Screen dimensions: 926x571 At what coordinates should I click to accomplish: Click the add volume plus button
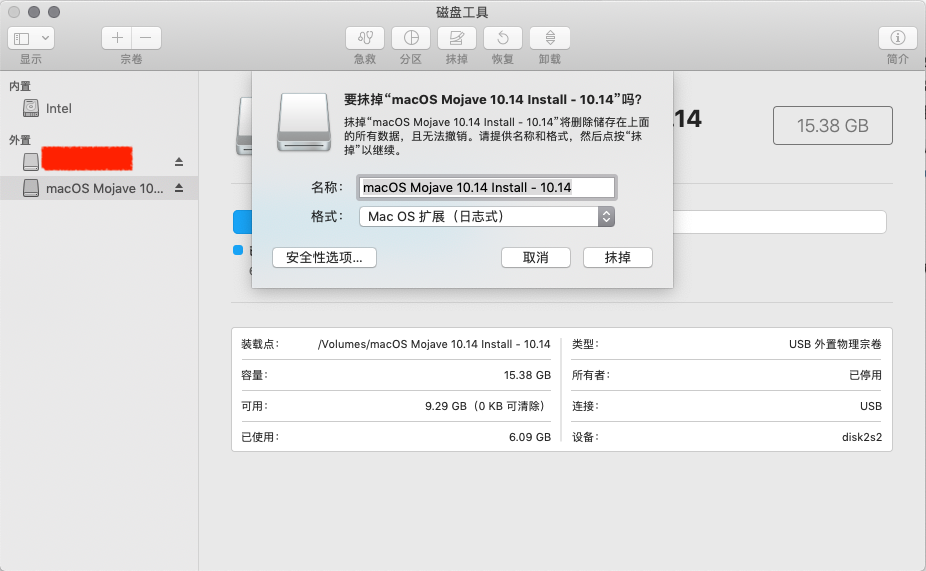(117, 38)
